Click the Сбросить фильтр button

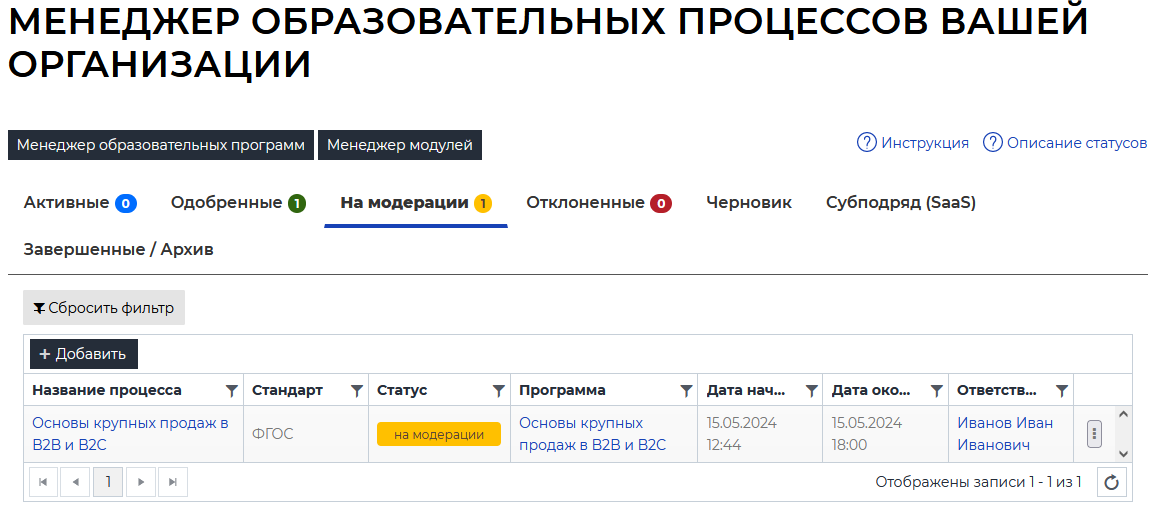coord(104,308)
